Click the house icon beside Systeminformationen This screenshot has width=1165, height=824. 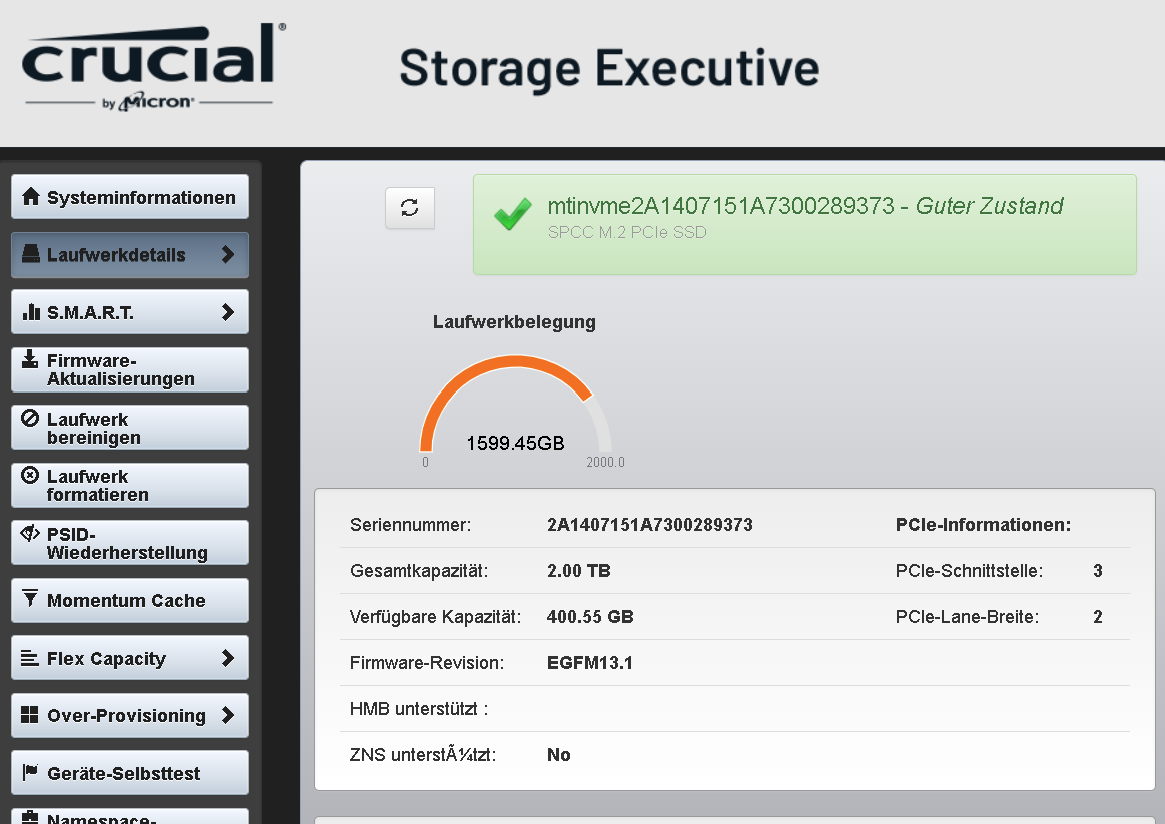[31, 197]
